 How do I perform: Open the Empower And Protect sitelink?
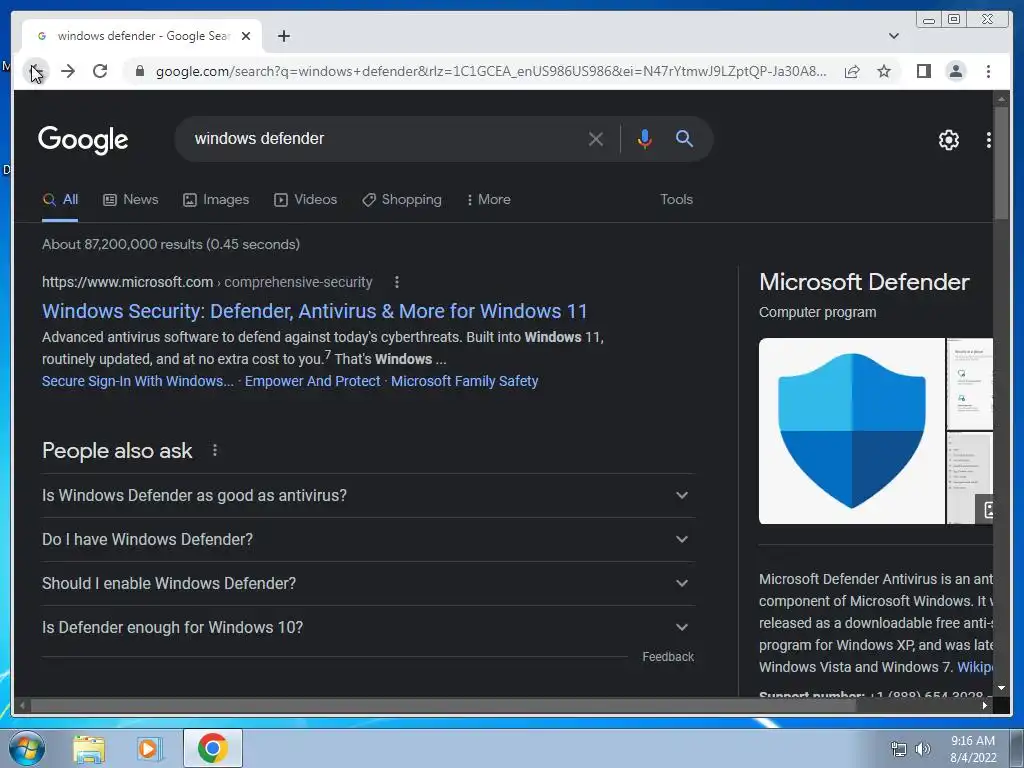click(312, 381)
